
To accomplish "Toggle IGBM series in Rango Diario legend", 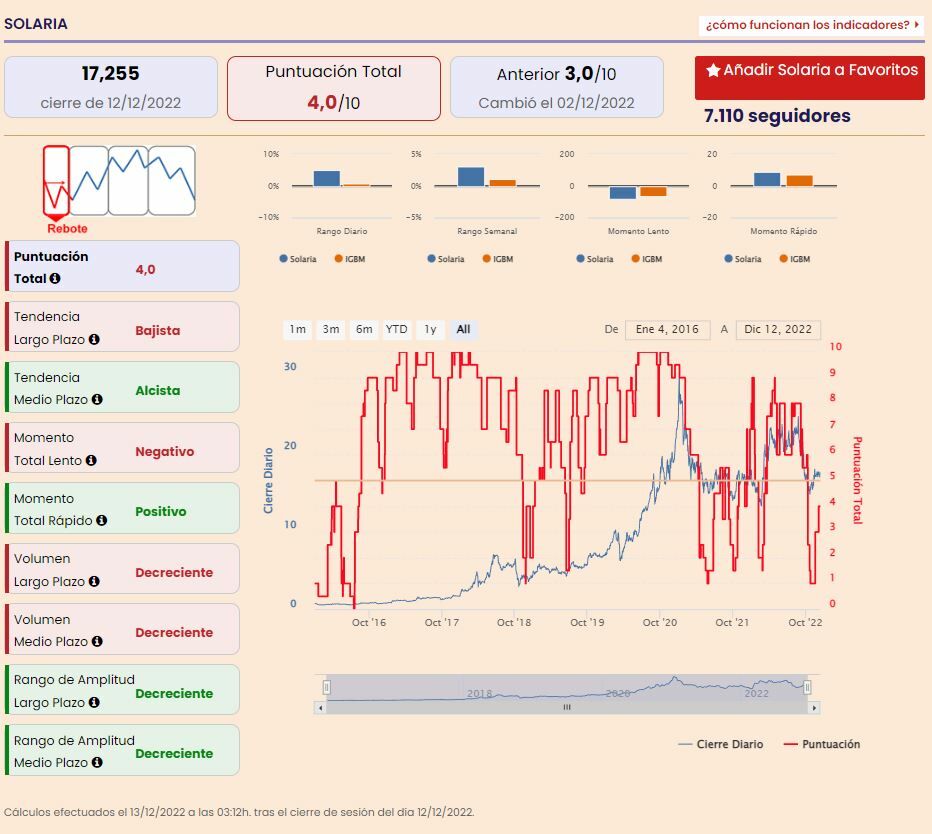I will point(350,259).
